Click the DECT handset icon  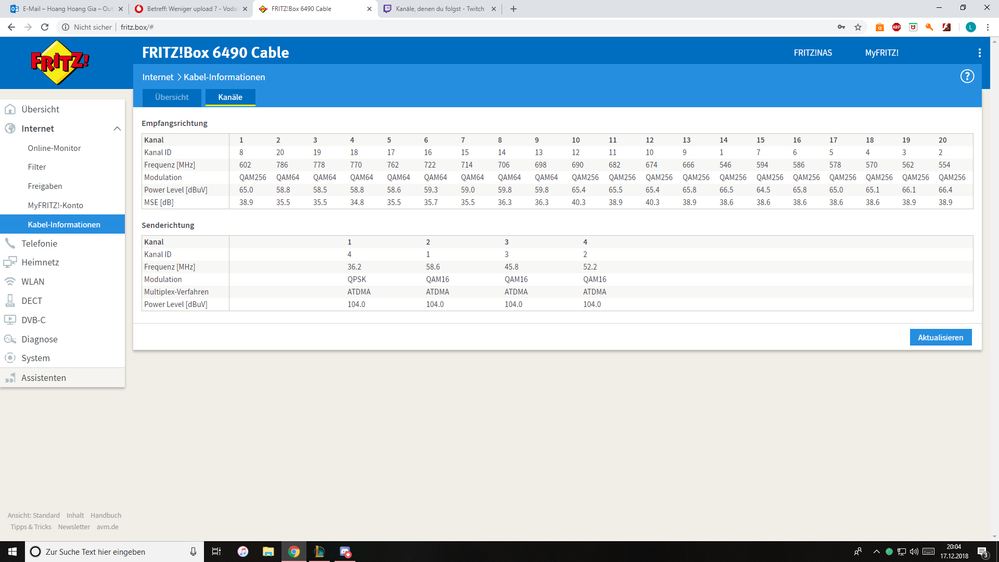pos(10,300)
